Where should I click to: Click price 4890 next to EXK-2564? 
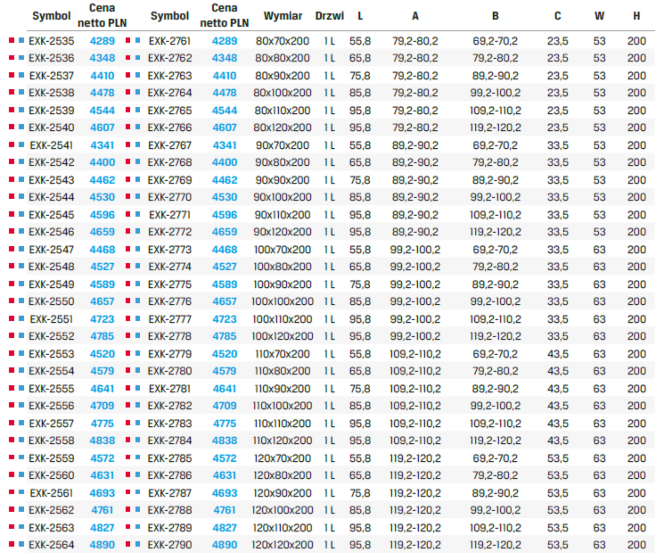(x=102, y=545)
